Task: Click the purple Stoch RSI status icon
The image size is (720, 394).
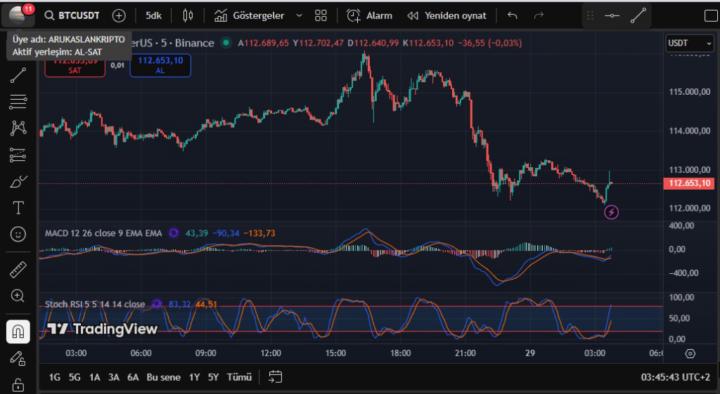Action: click(x=157, y=304)
